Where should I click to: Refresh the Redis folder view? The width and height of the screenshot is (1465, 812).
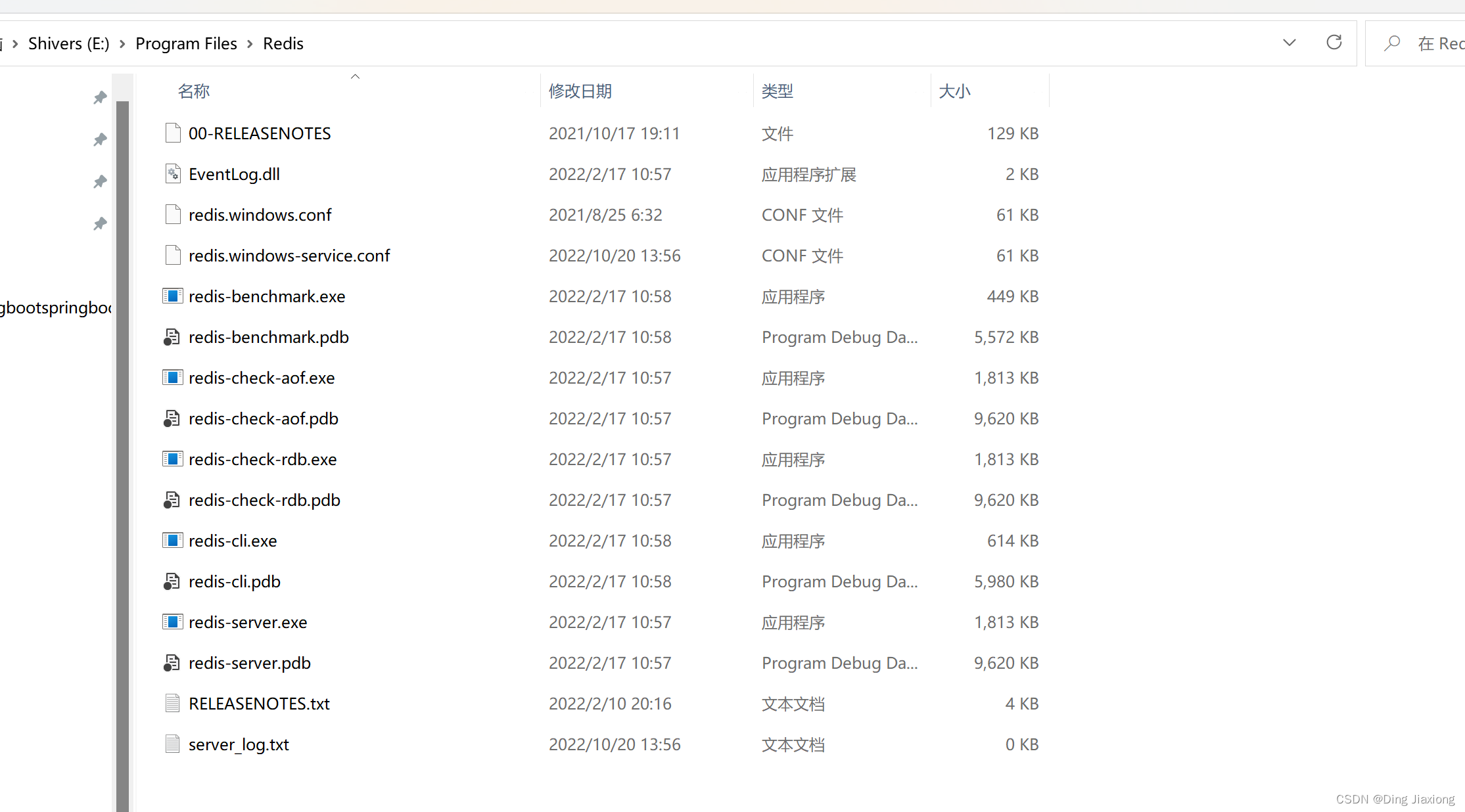click(1334, 43)
